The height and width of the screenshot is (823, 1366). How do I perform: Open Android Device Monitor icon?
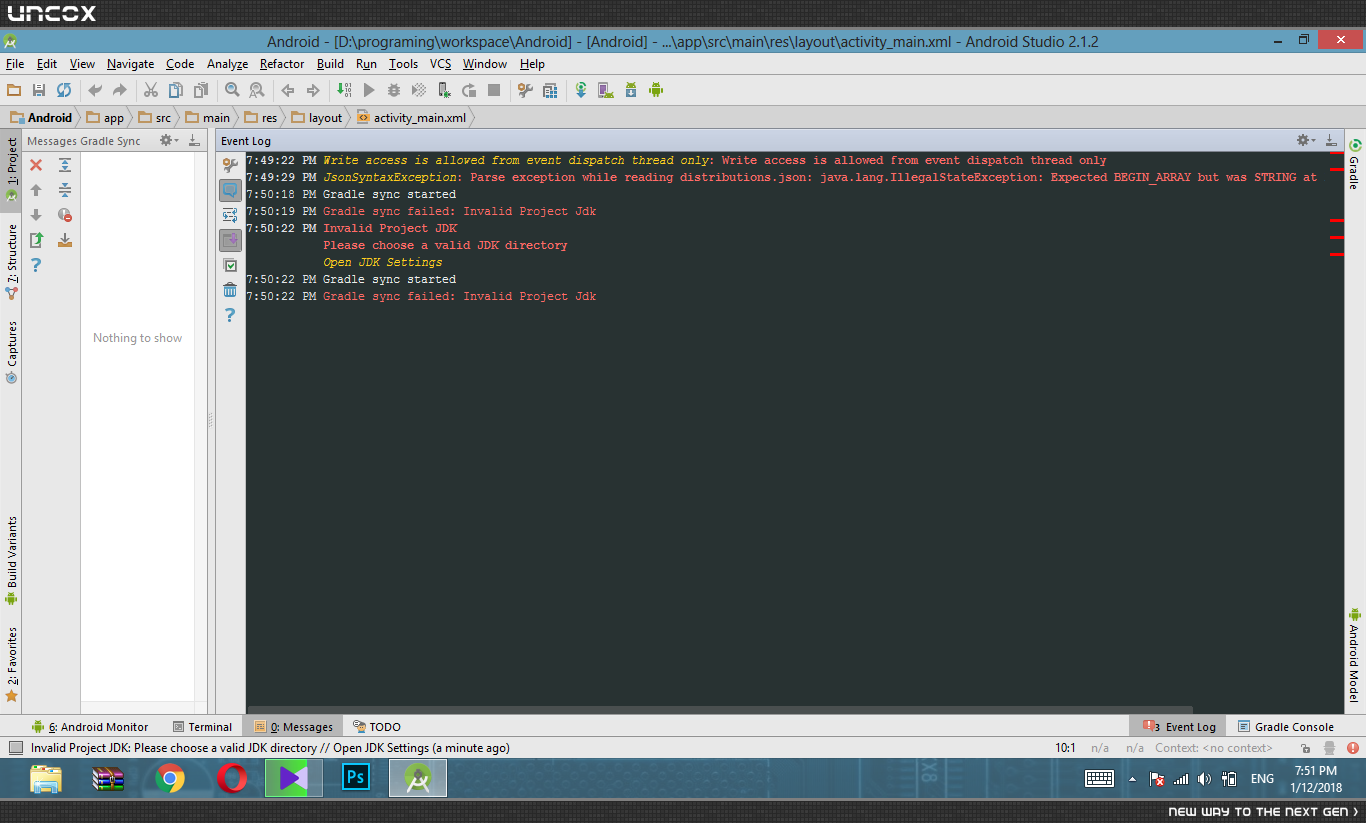(656, 90)
